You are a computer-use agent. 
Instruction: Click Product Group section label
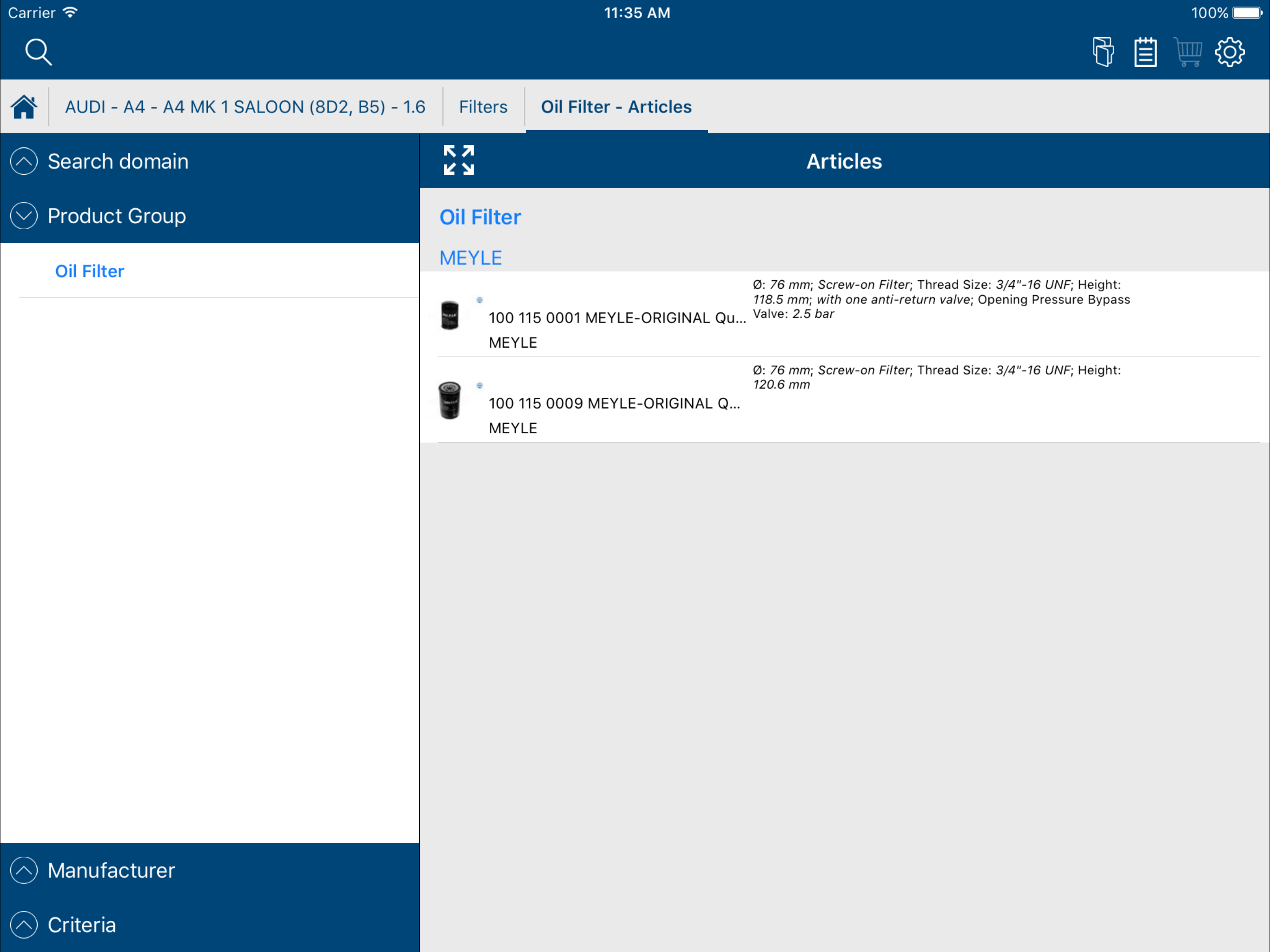click(x=117, y=216)
